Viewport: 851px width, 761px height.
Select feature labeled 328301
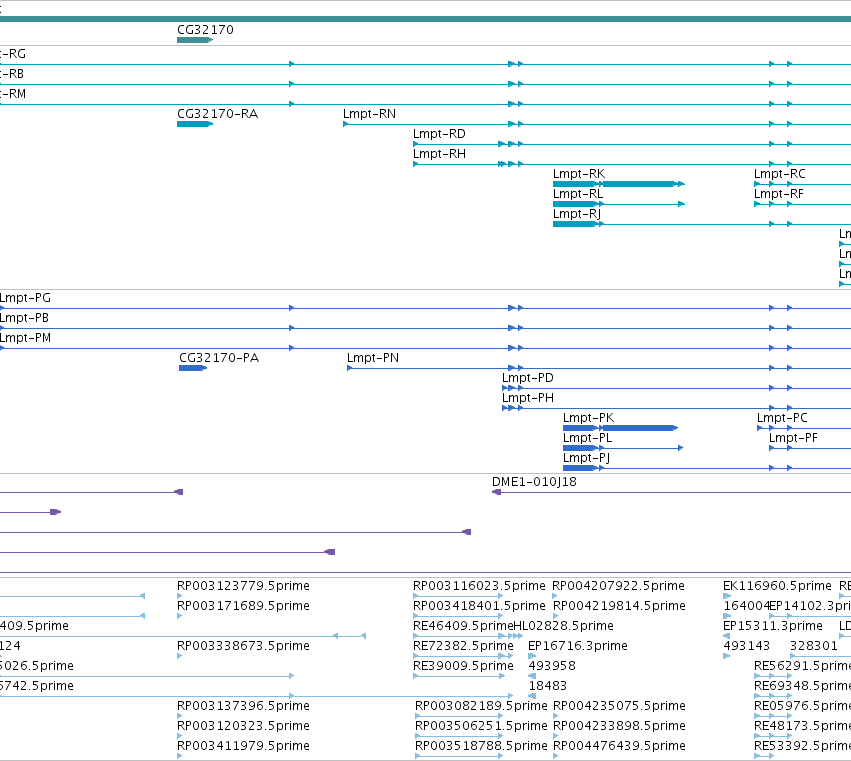(x=814, y=646)
